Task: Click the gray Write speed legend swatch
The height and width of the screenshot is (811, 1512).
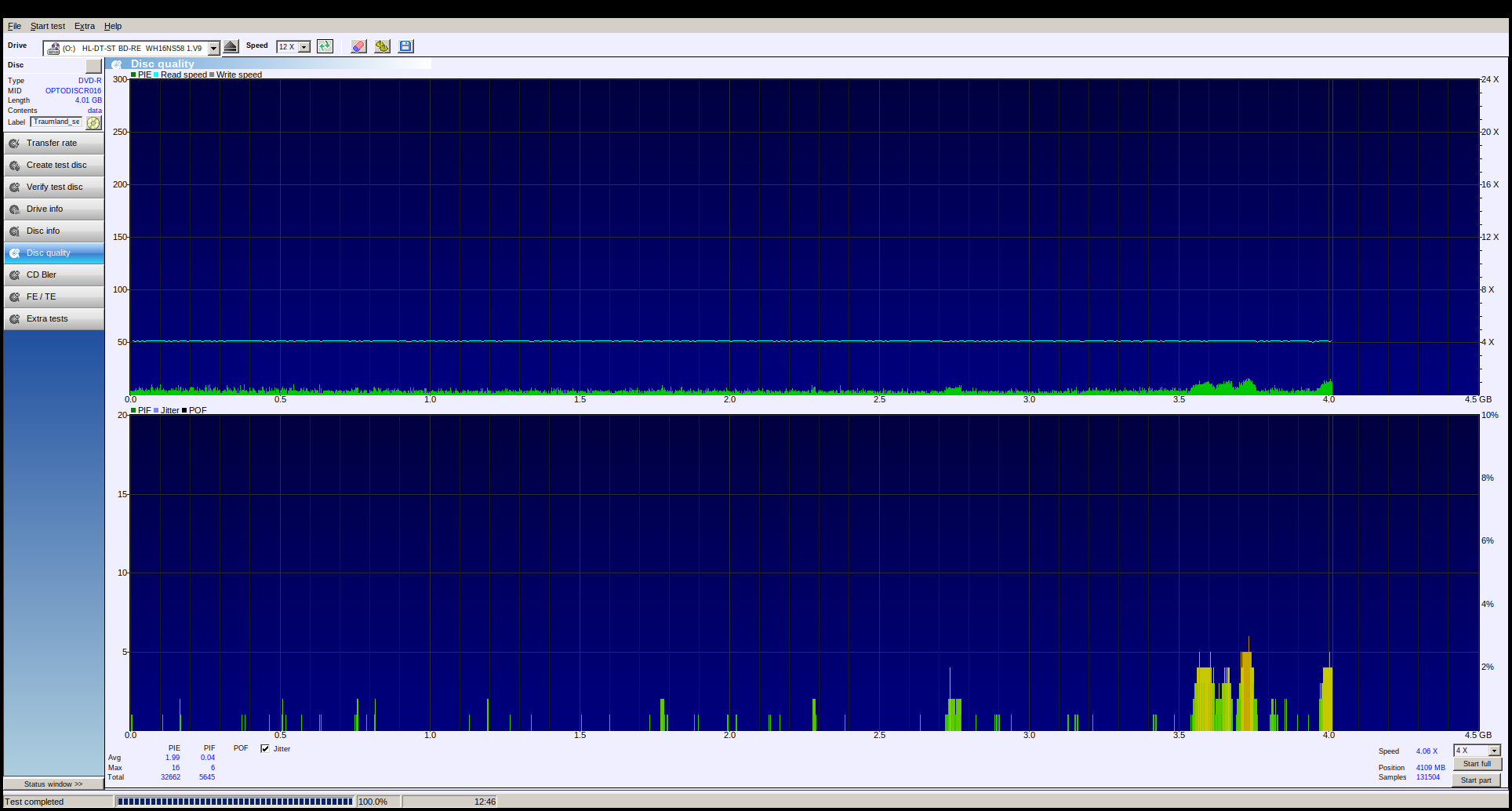Action: (212, 75)
